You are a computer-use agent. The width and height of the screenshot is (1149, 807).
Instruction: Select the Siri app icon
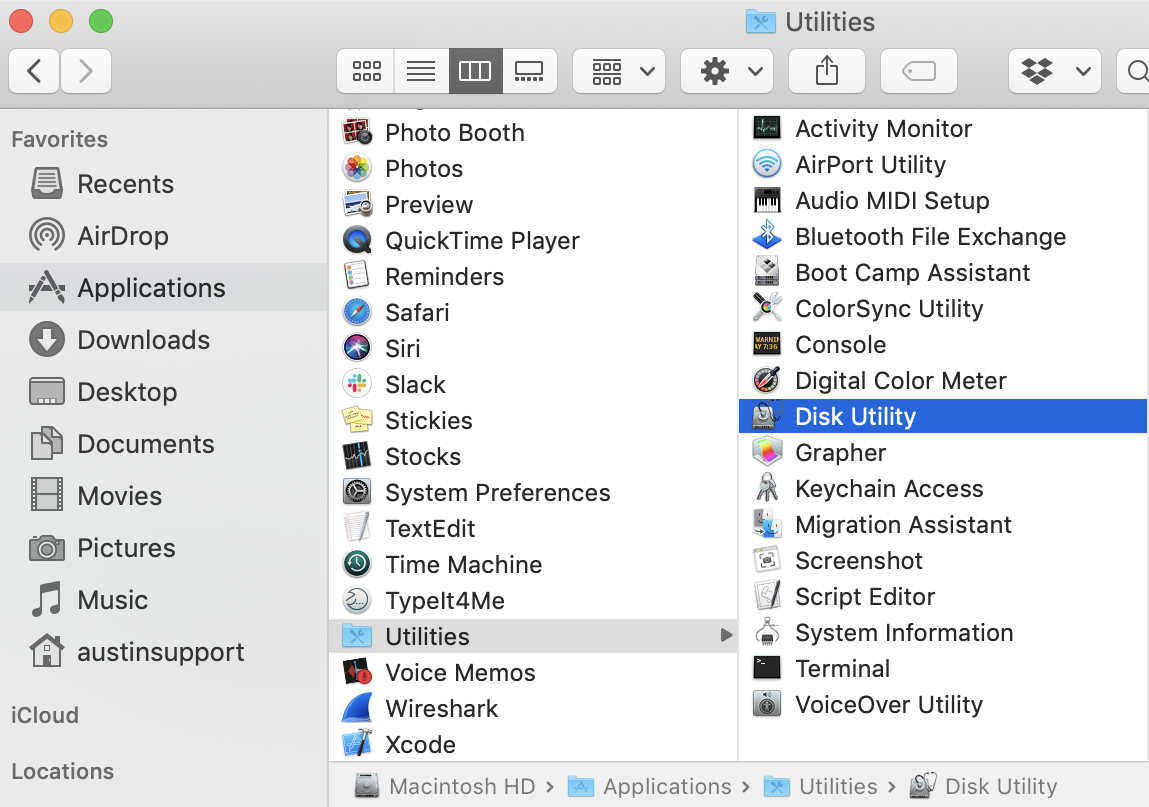(357, 348)
